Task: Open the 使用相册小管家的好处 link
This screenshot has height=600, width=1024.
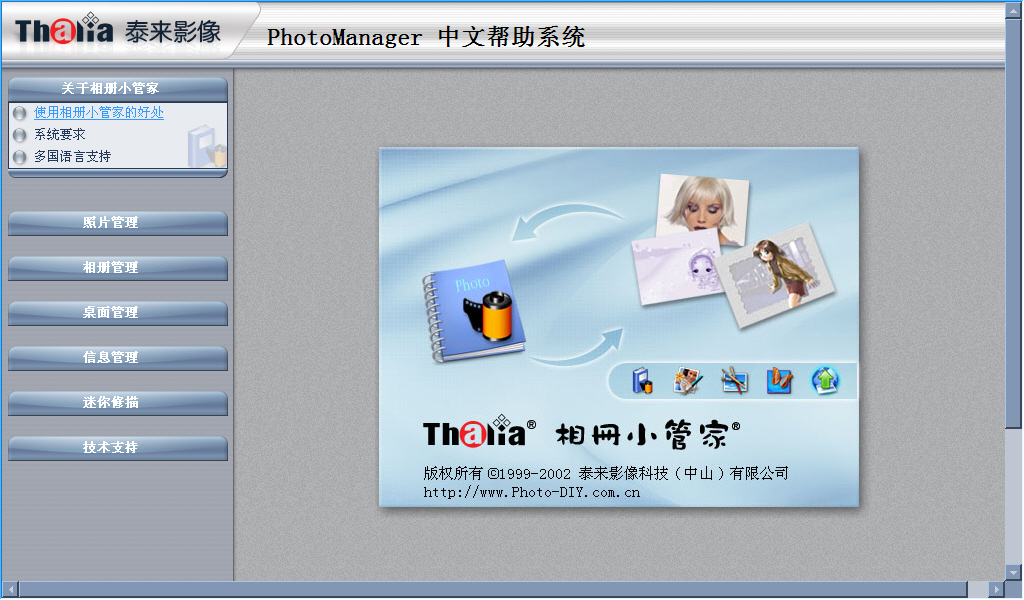Action: [x=99, y=113]
